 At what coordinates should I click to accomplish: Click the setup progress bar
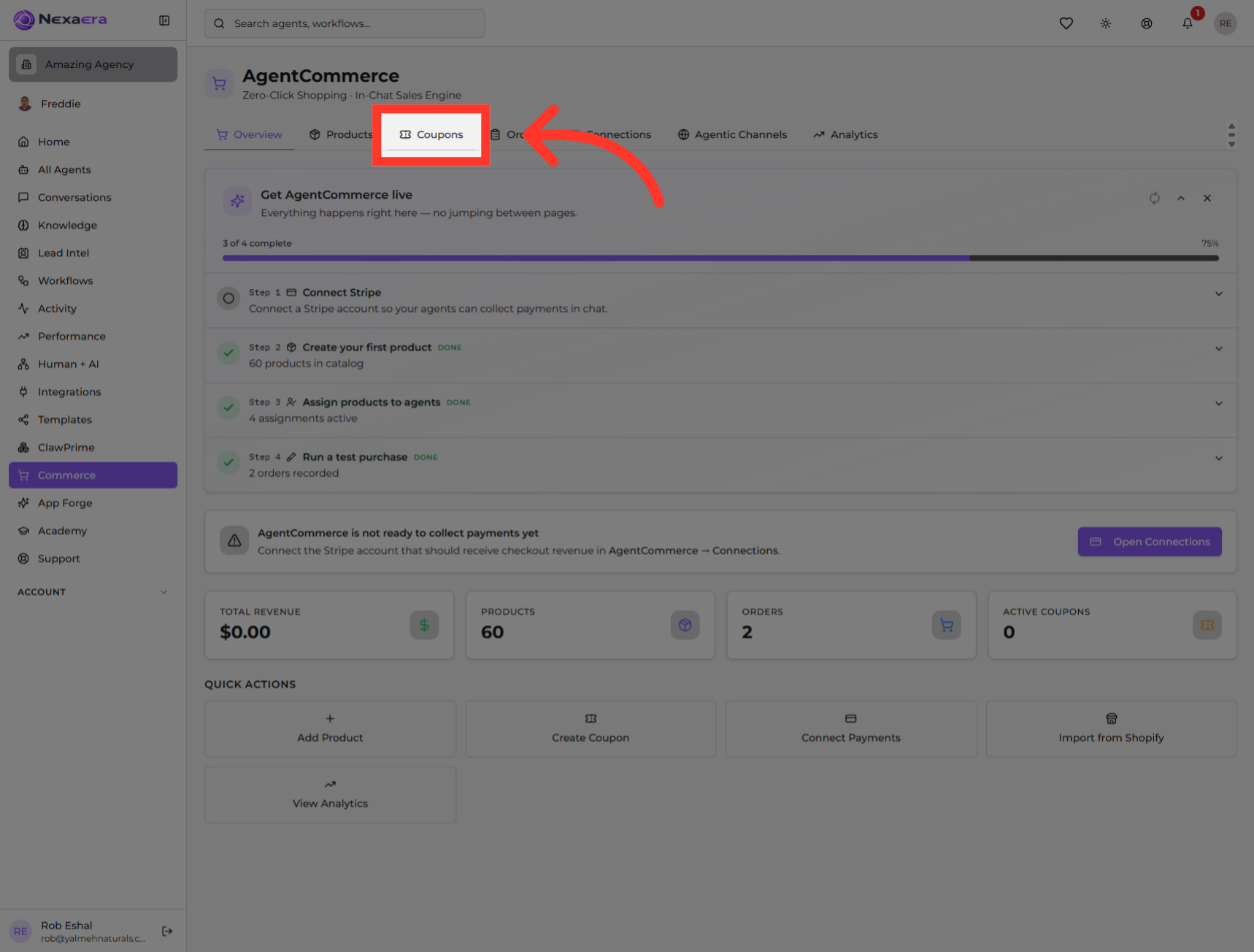(x=720, y=258)
